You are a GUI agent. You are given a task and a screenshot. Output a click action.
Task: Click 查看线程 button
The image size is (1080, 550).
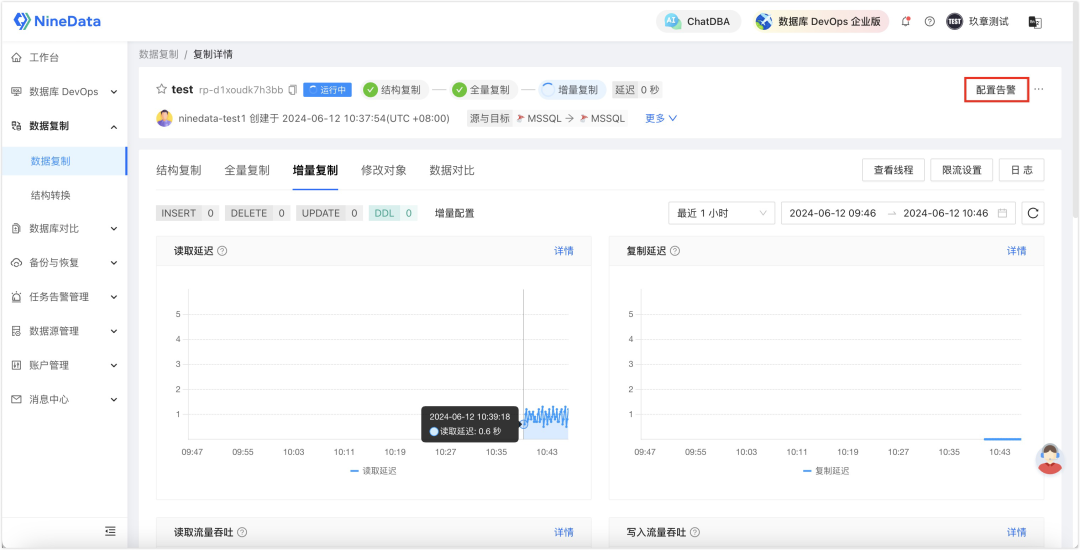[893, 170]
